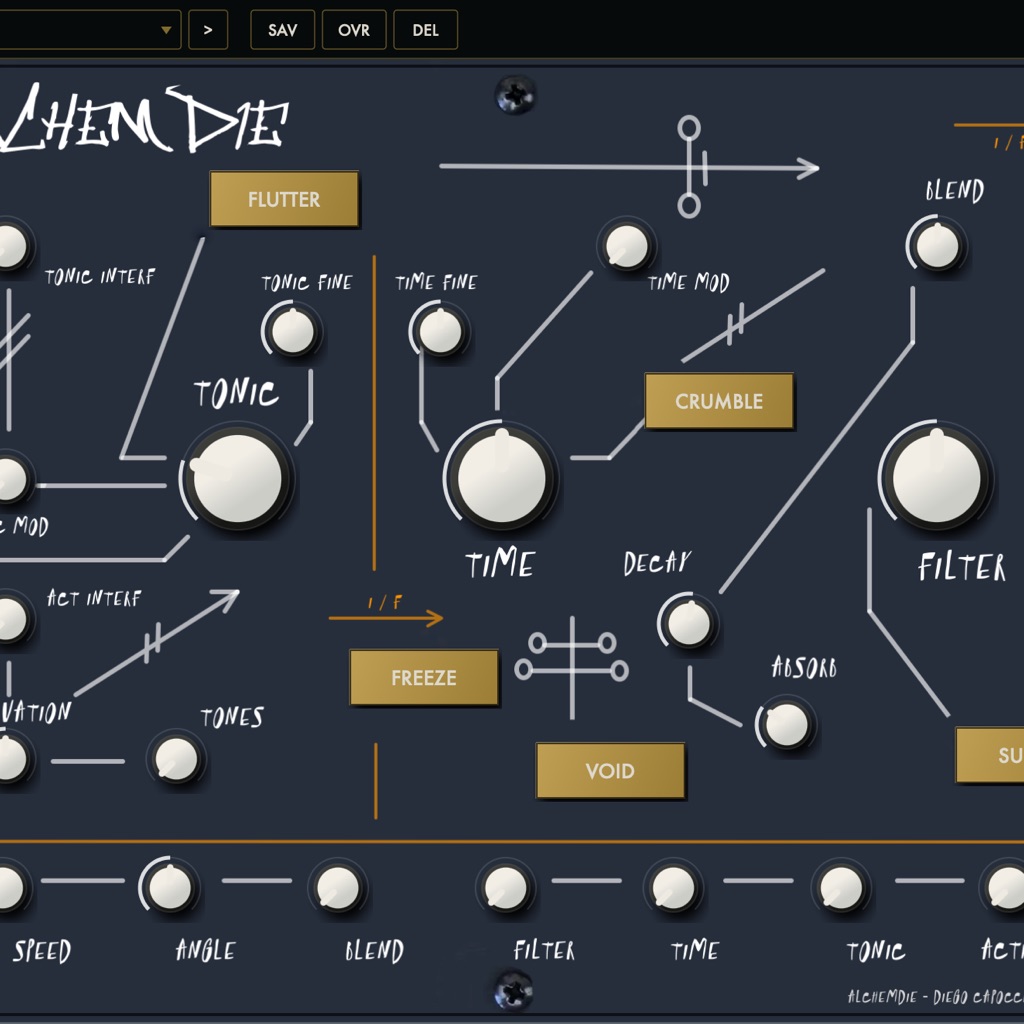Click the OVR overwrite button
1024x1024 pixels.
pyautogui.click(x=354, y=30)
